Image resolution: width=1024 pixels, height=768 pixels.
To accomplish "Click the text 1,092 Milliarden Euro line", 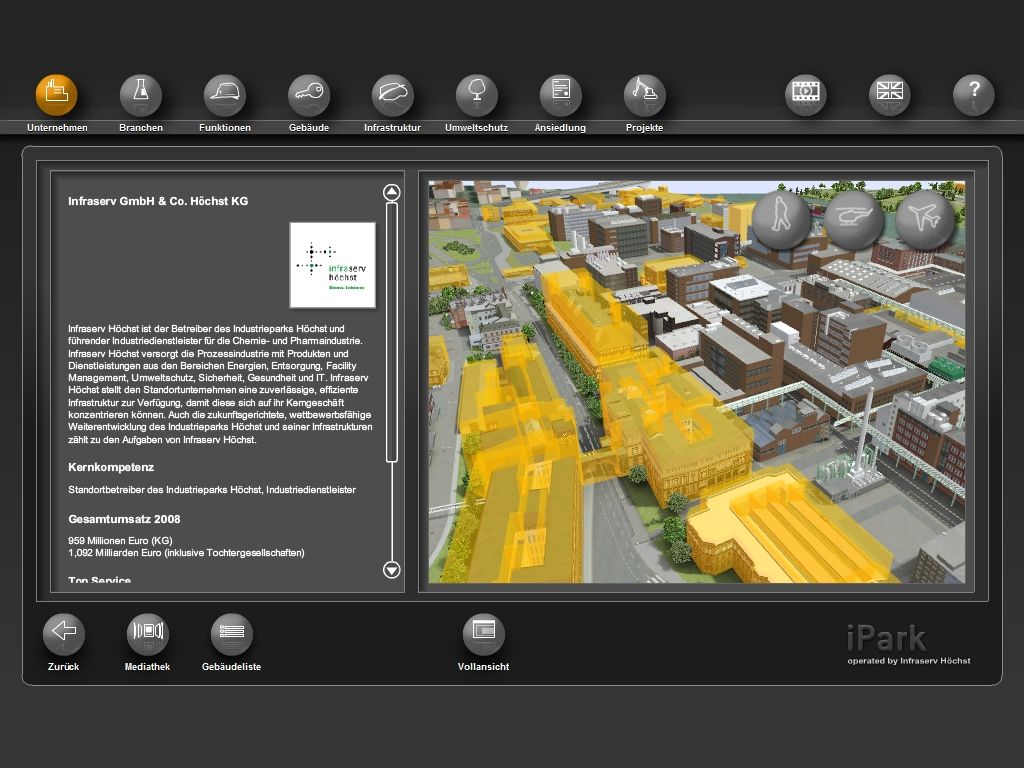I will pos(186,553).
